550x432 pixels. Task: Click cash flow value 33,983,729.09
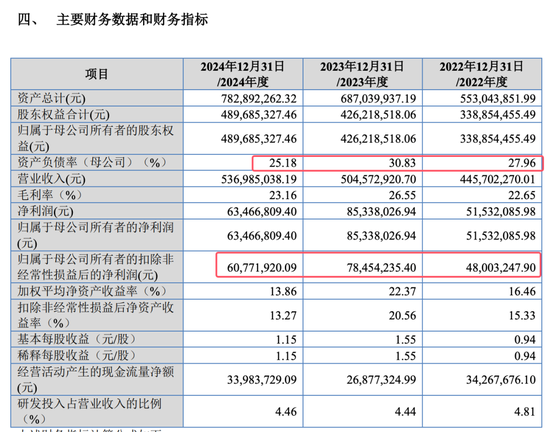262,380
